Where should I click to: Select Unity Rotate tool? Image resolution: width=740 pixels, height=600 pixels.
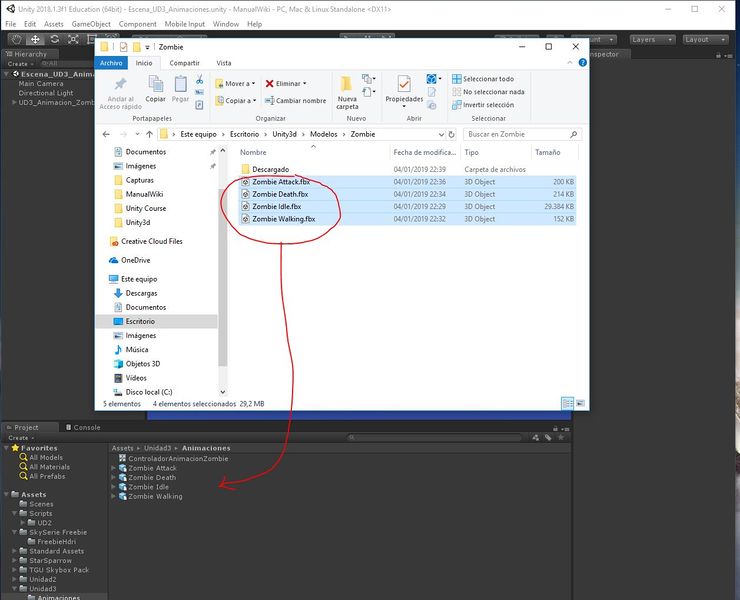tap(55, 39)
